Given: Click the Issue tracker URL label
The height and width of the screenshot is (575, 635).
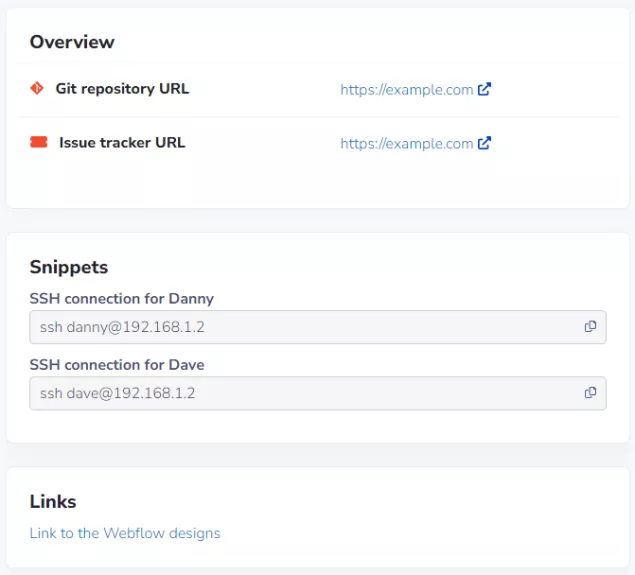Looking at the screenshot, I should (x=122, y=142).
